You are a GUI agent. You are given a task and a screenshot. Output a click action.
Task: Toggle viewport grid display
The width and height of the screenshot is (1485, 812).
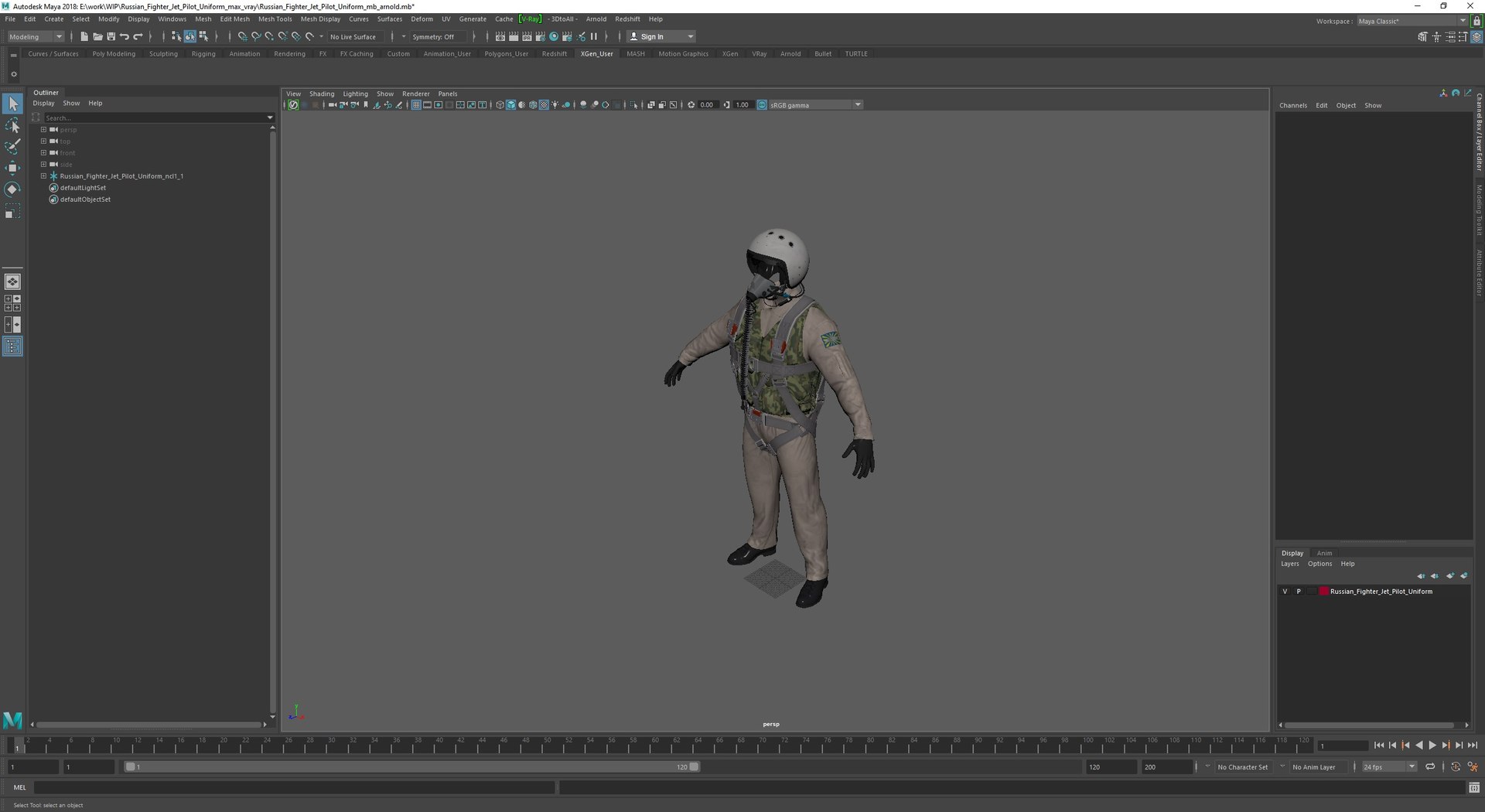coord(416,105)
